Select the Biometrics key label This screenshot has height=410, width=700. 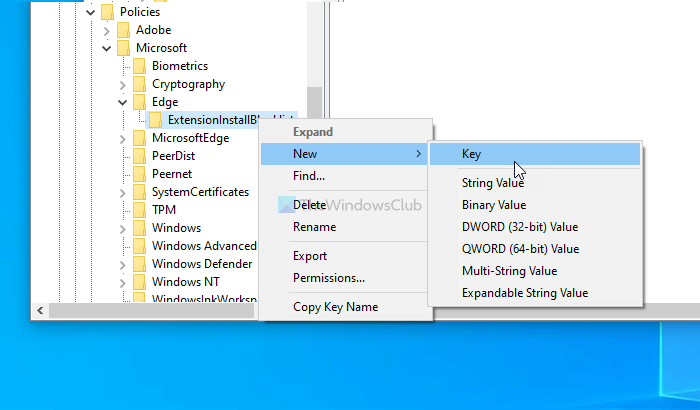coord(180,66)
